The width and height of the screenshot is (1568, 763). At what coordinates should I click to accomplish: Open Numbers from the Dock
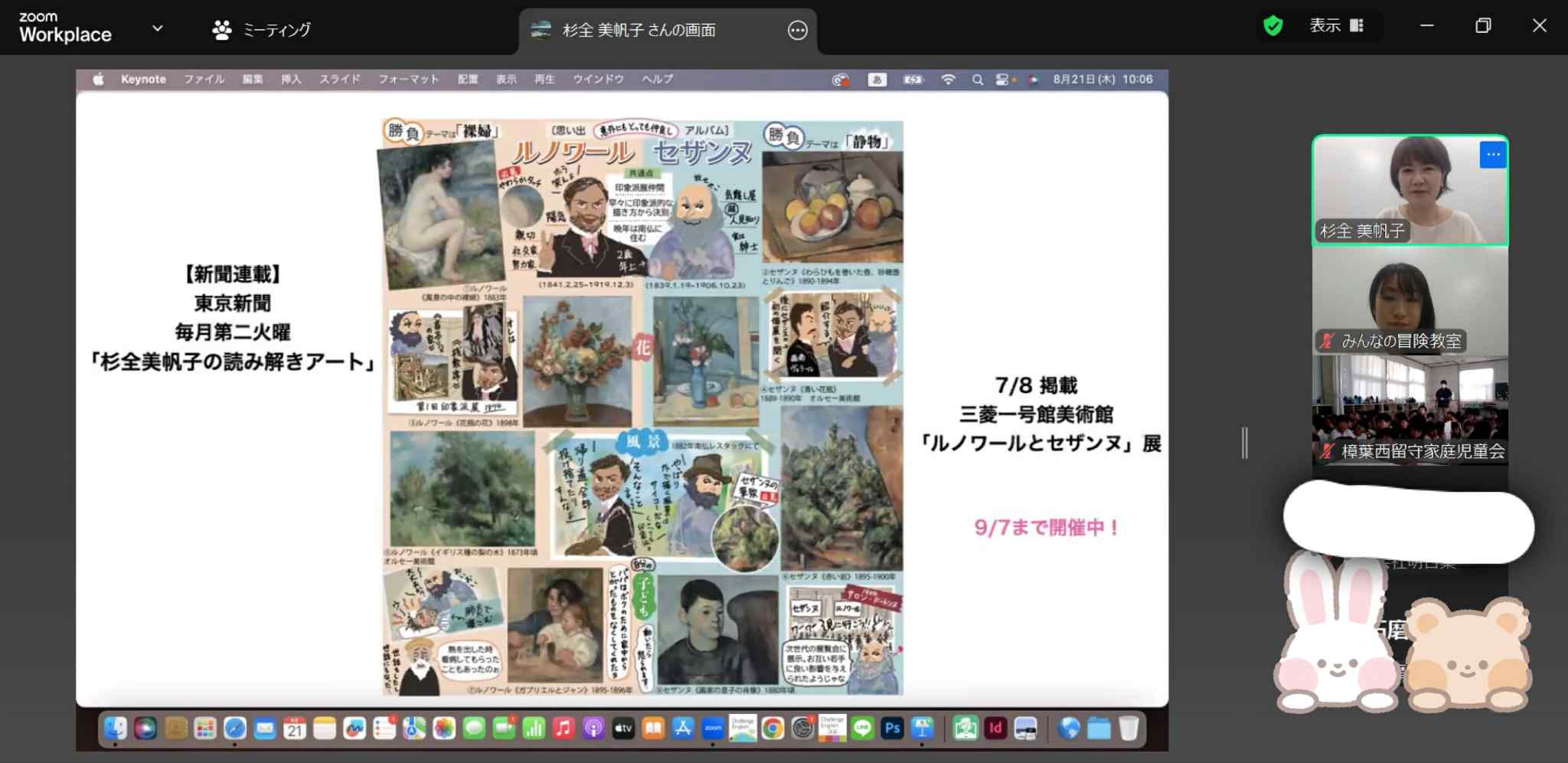[x=533, y=728]
